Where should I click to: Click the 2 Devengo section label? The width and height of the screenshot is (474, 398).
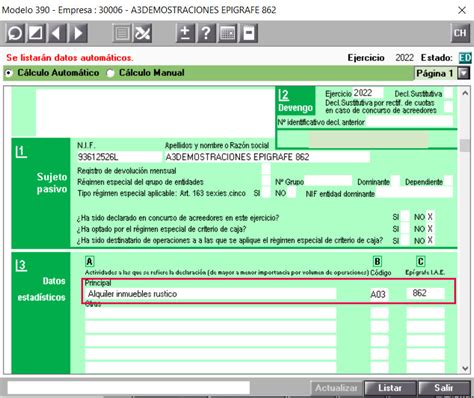pos(295,101)
